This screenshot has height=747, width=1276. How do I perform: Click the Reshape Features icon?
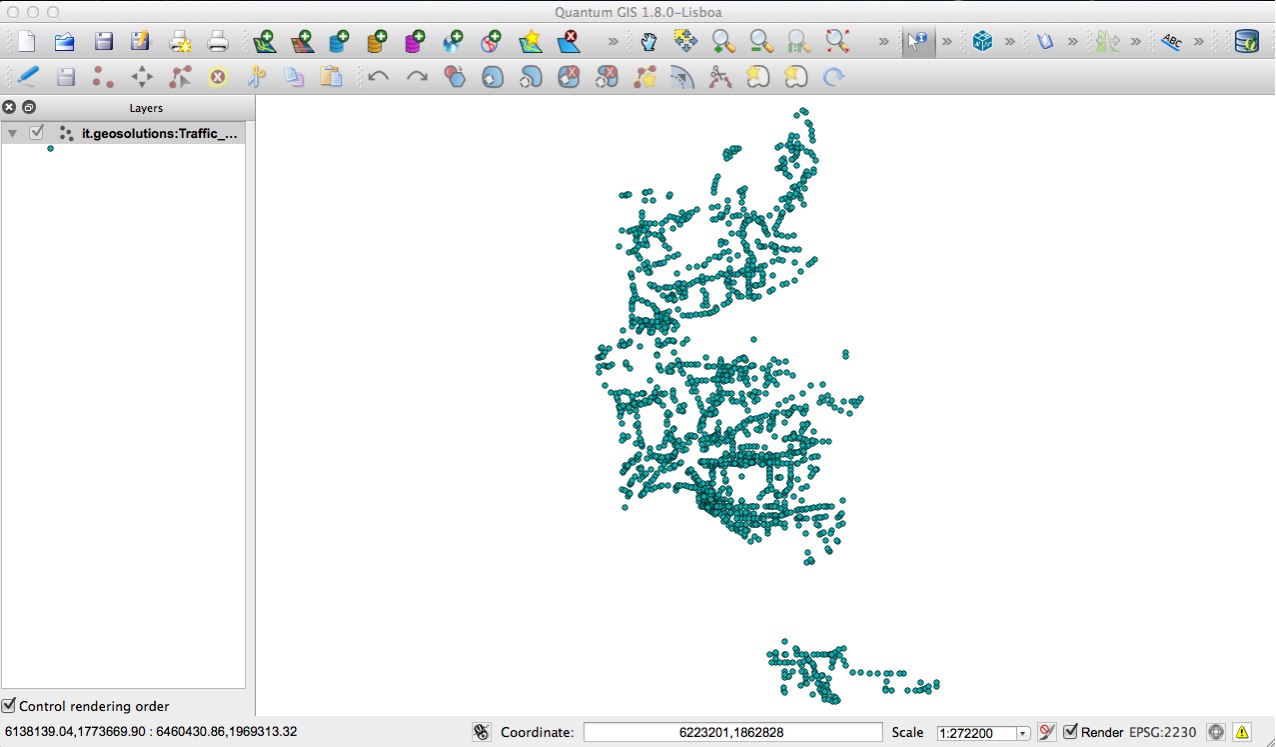point(644,76)
